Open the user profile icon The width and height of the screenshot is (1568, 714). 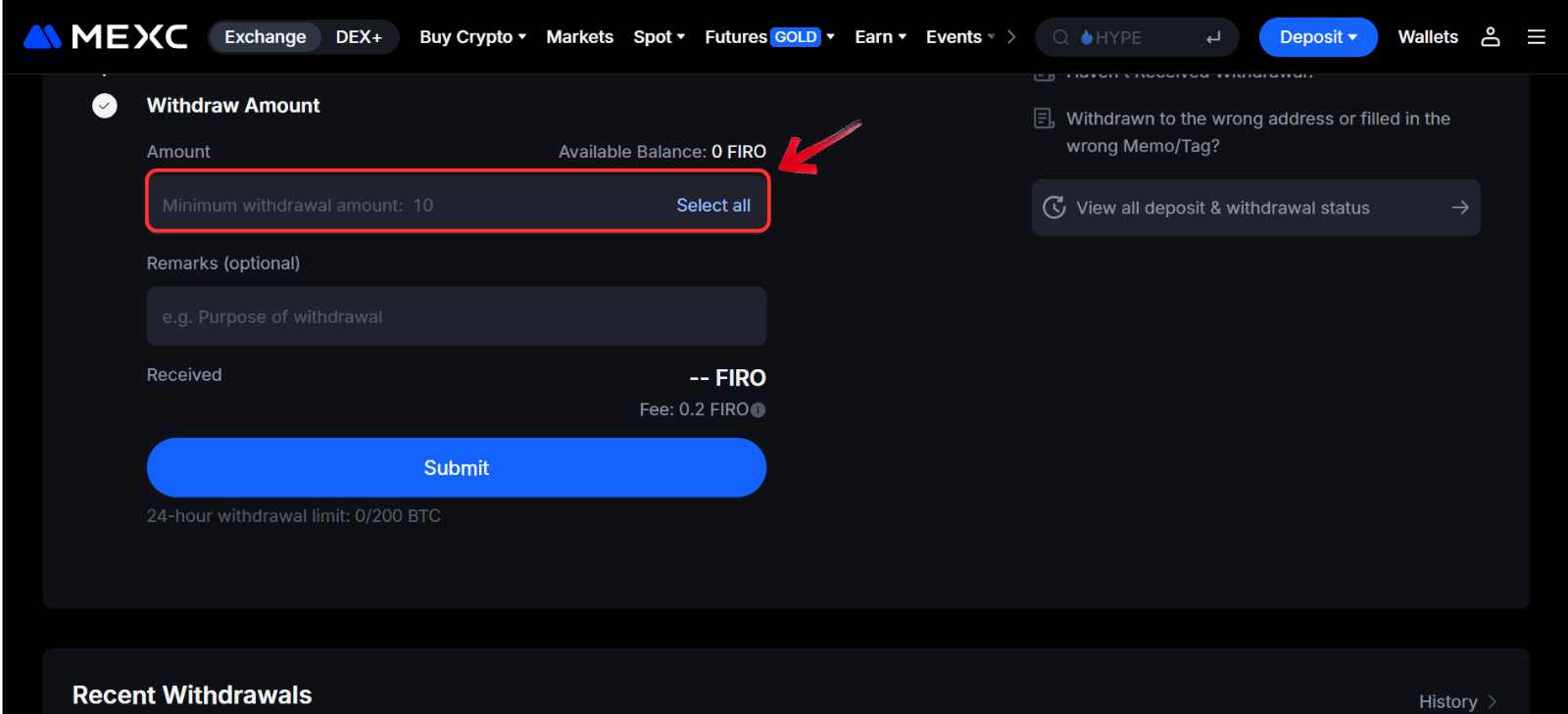[x=1491, y=37]
